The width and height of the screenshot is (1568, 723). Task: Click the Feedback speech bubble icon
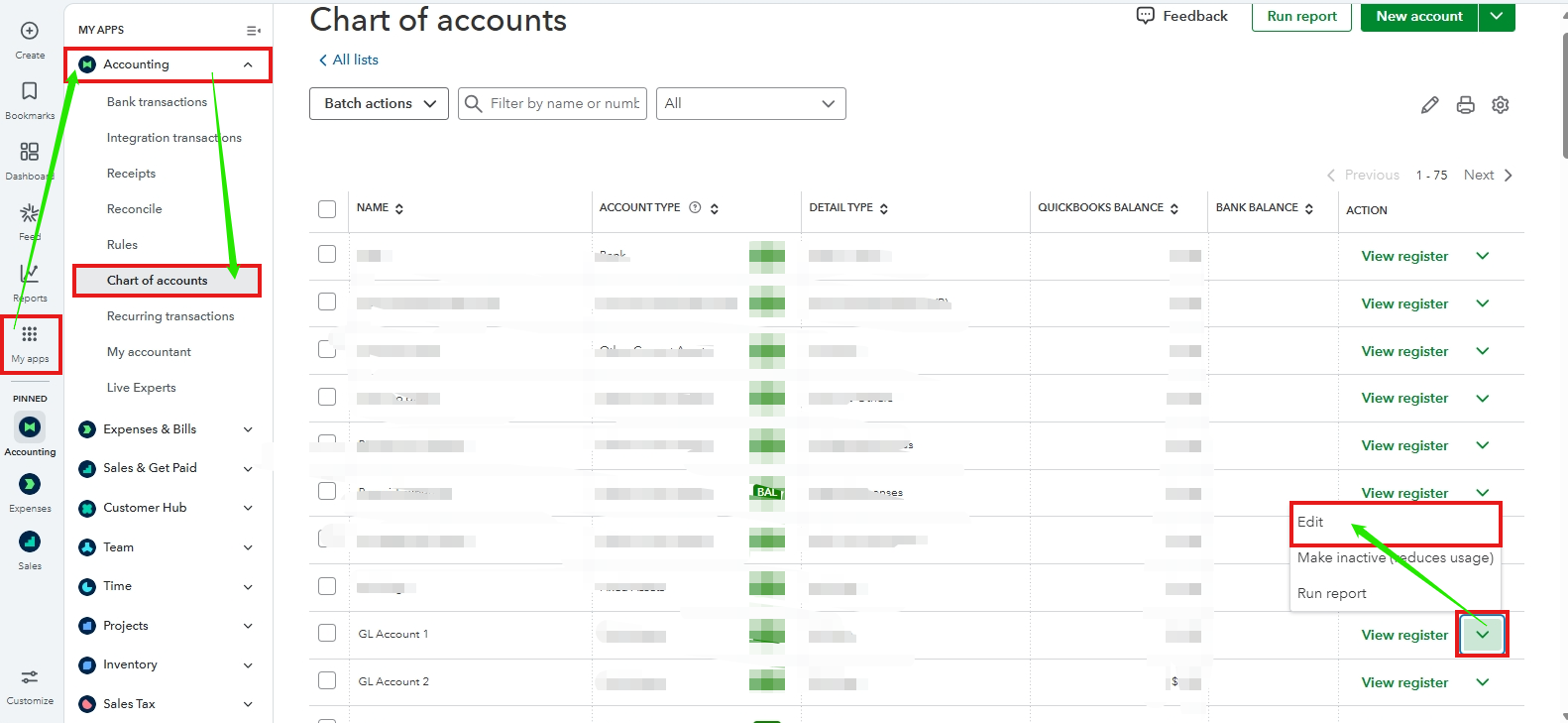pyautogui.click(x=1146, y=16)
